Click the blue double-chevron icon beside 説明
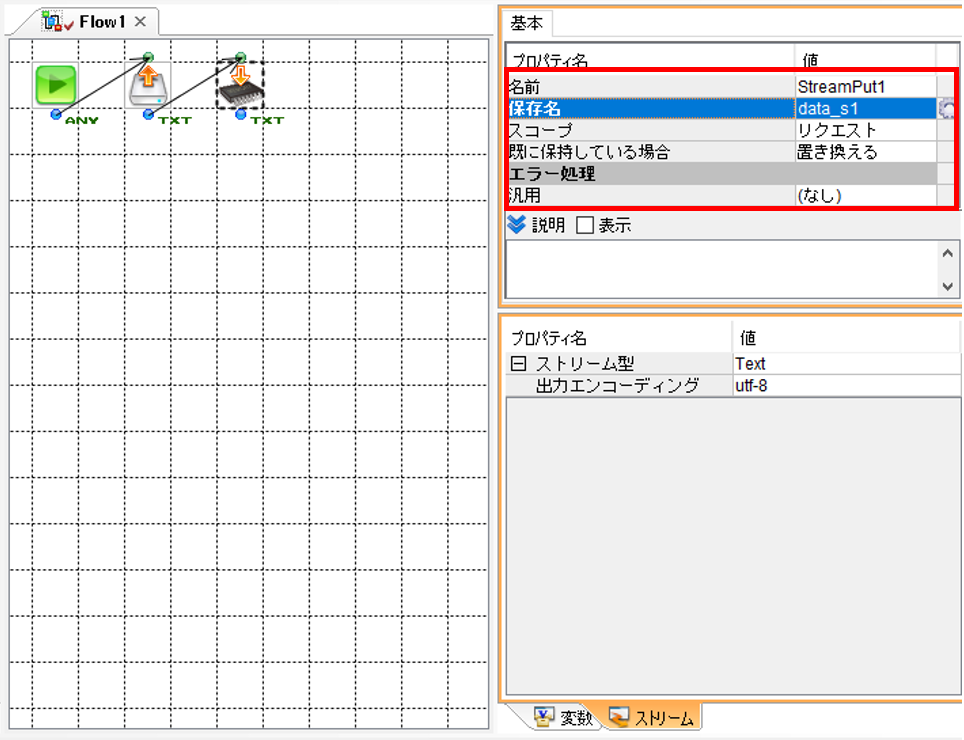 point(516,224)
